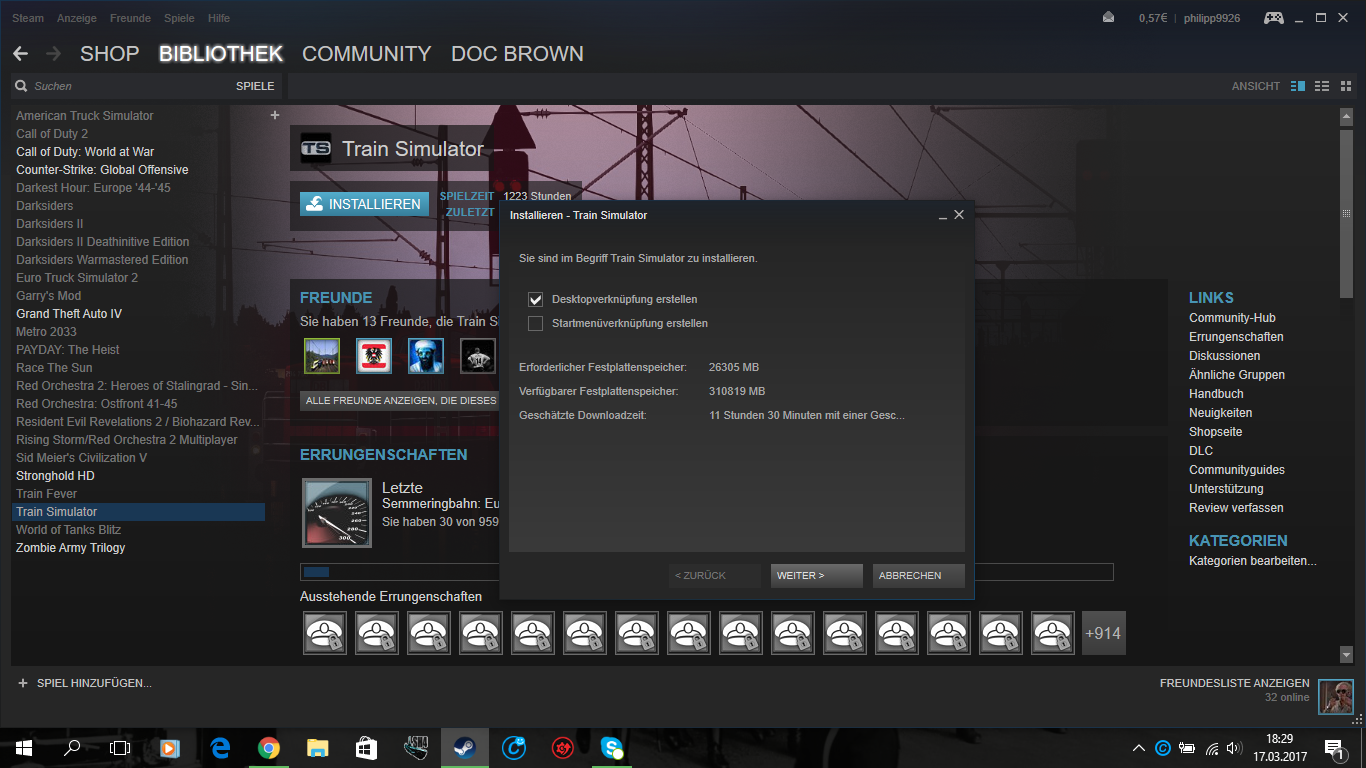This screenshot has width=1366, height=768.
Task: Open Review verfassen link
Action: coord(1236,508)
